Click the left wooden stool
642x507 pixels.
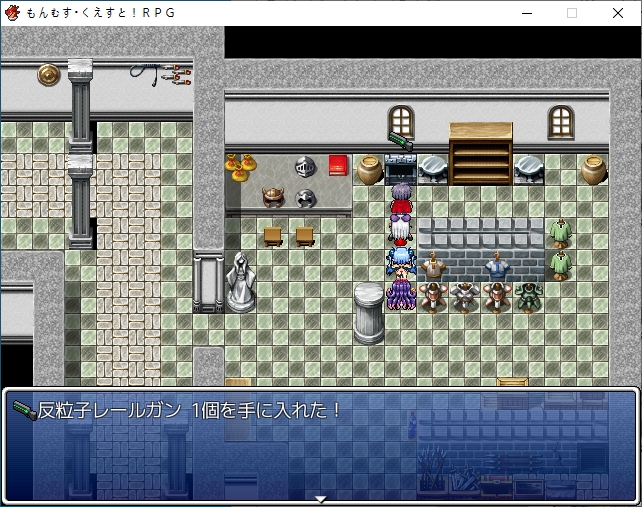[x=273, y=236]
